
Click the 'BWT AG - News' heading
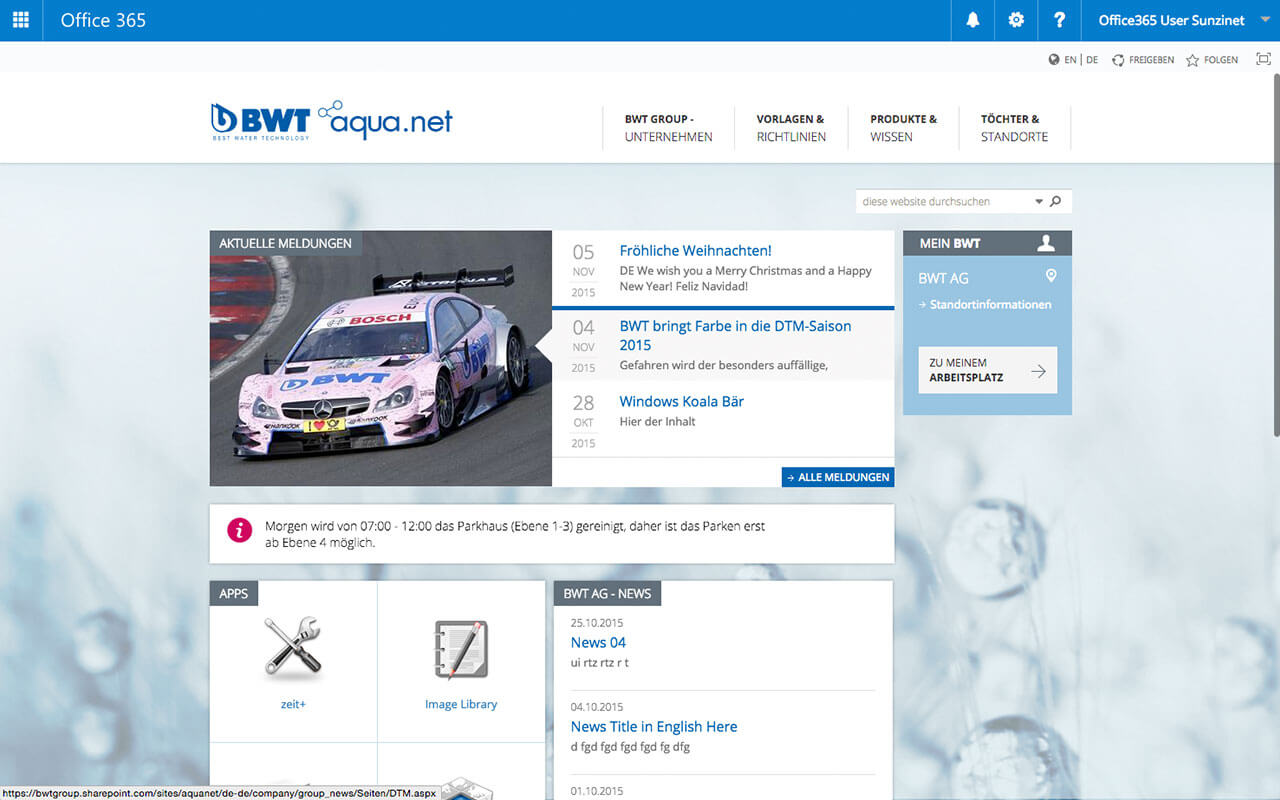[x=607, y=593]
